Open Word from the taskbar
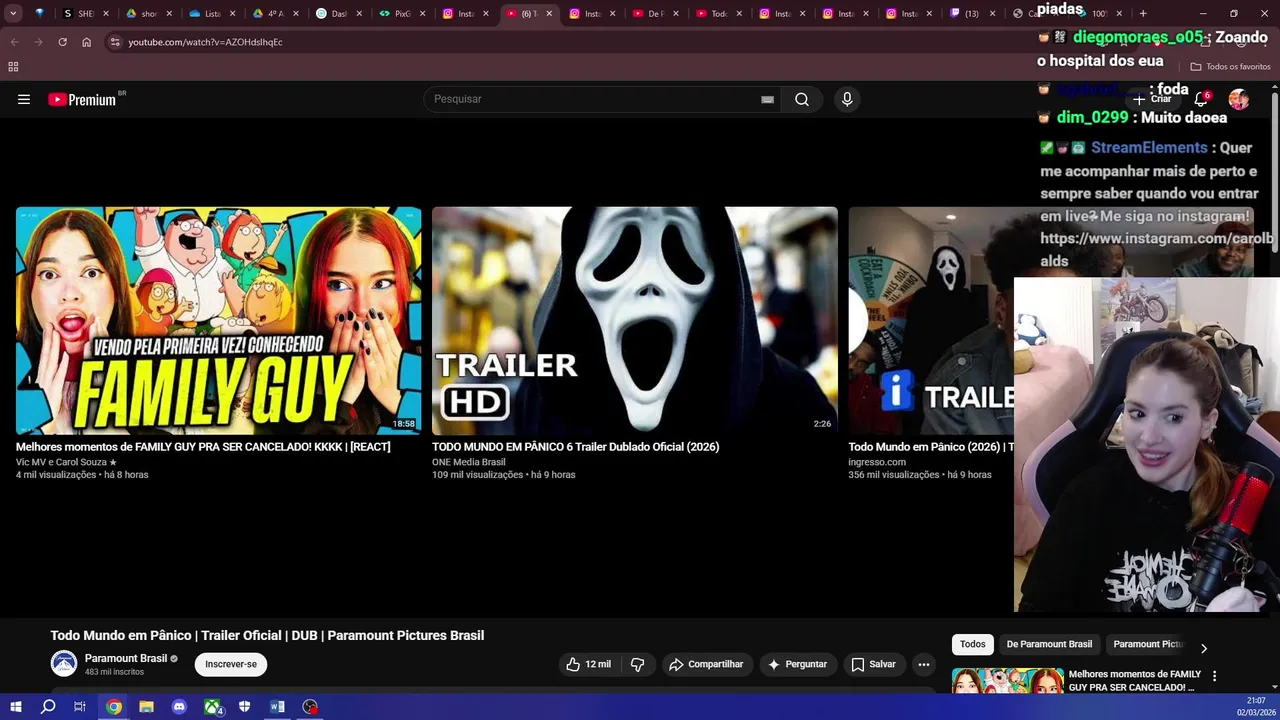The width and height of the screenshot is (1280, 720). [277, 707]
